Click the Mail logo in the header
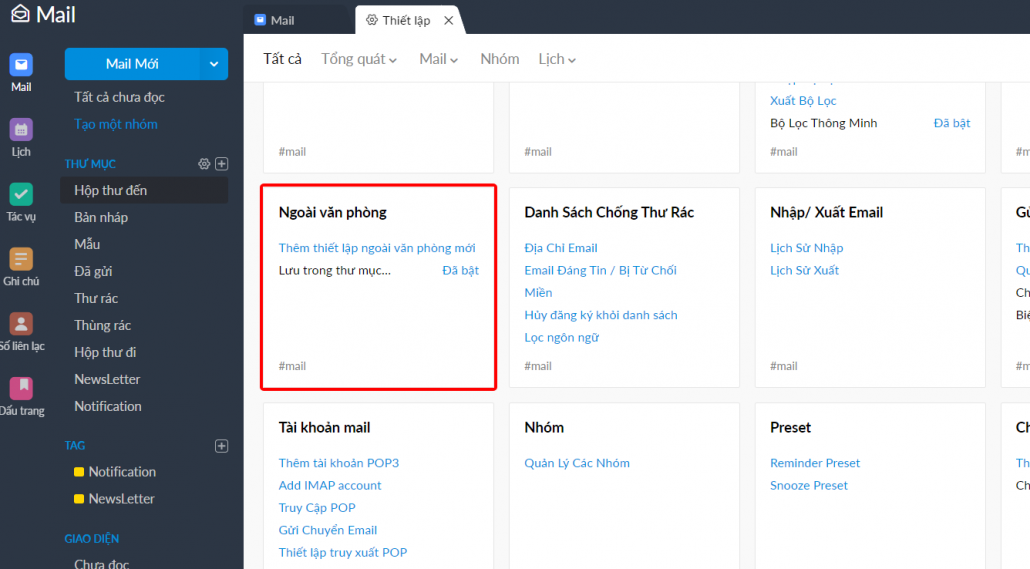 tap(43, 14)
